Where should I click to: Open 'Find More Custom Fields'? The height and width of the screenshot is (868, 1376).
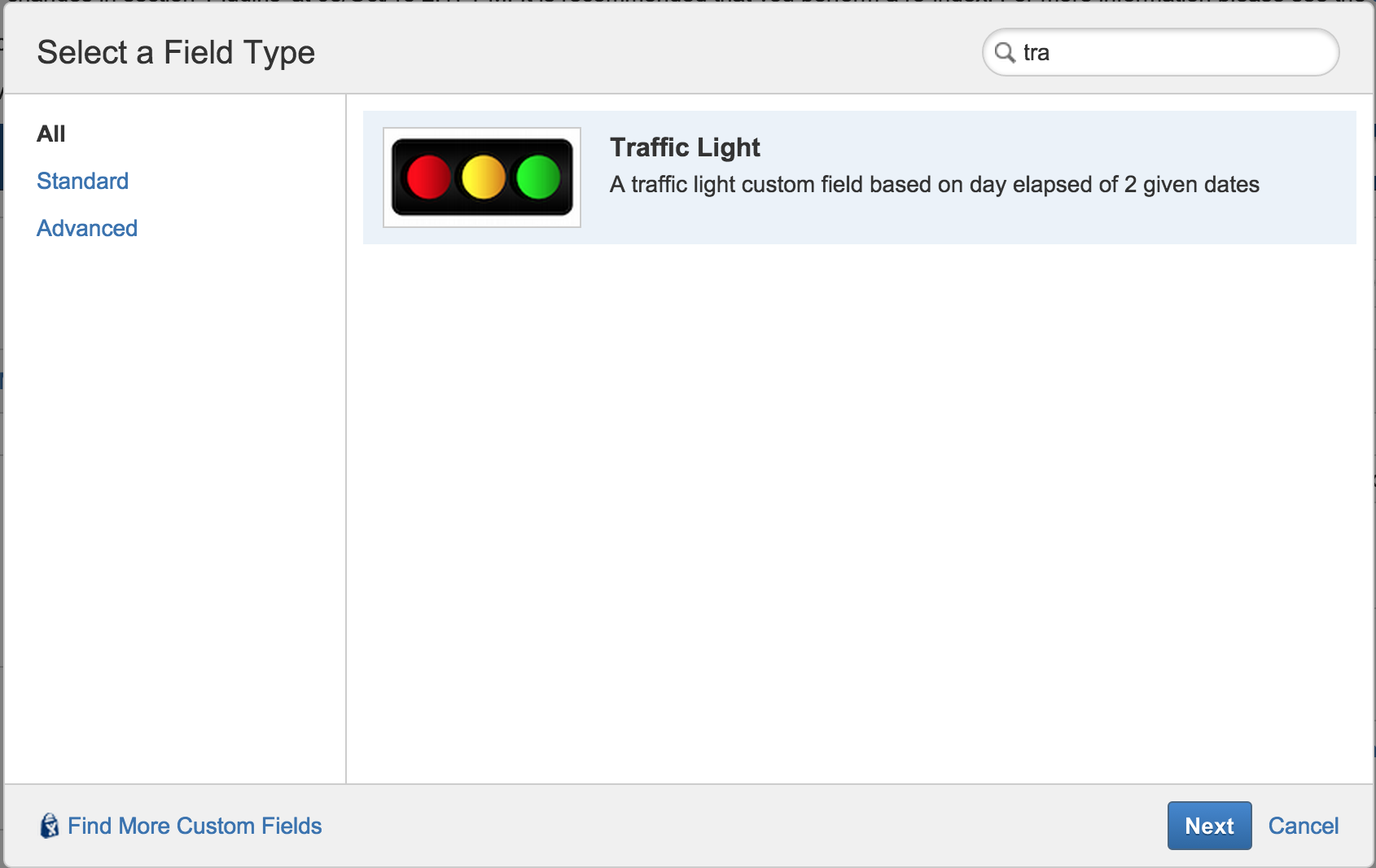(195, 826)
